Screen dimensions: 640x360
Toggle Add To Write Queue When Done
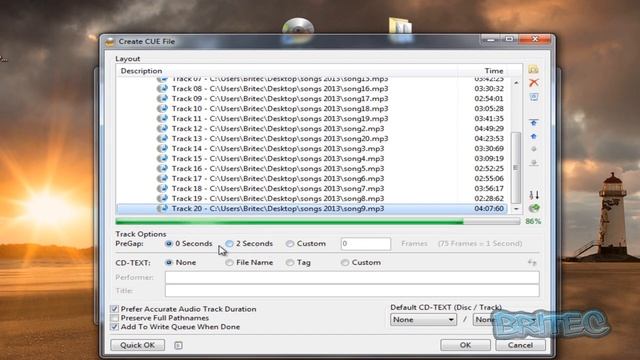[115, 327]
